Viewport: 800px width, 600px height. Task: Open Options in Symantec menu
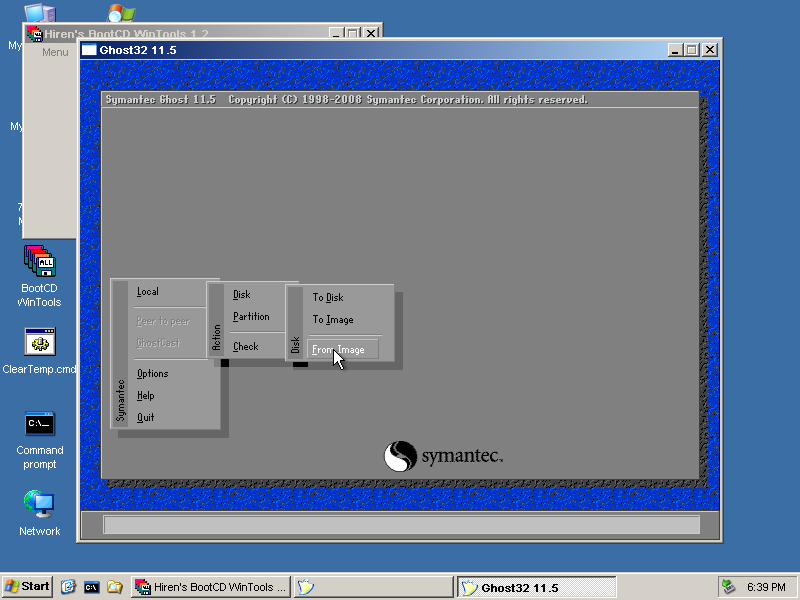click(x=152, y=373)
